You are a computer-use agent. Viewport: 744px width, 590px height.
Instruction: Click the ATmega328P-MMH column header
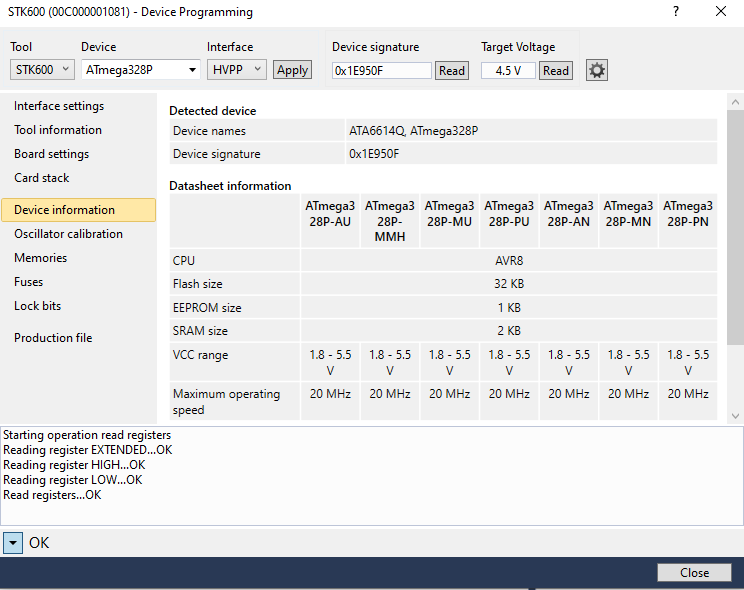(x=390, y=221)
